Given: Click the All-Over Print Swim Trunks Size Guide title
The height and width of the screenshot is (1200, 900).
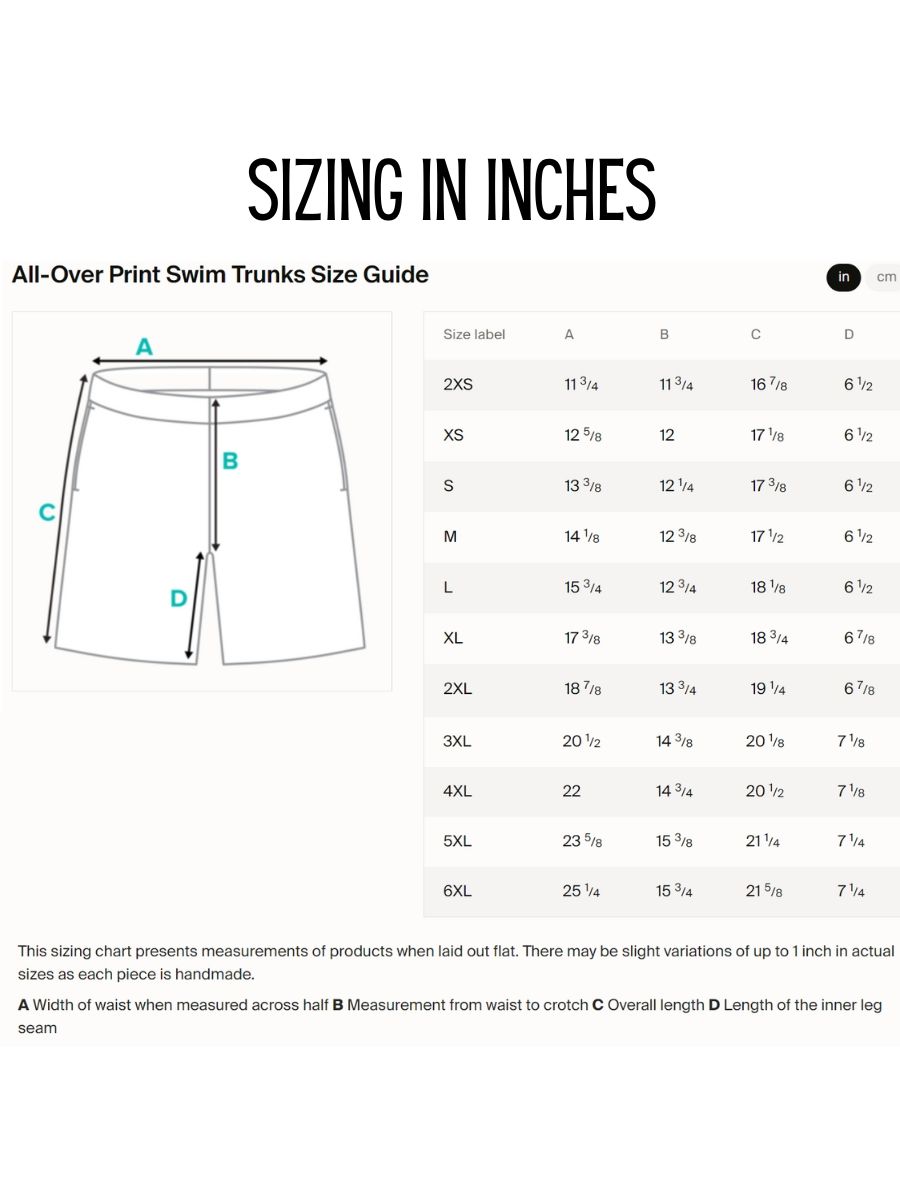Looking at the screenshot, I should coord(220,274).
